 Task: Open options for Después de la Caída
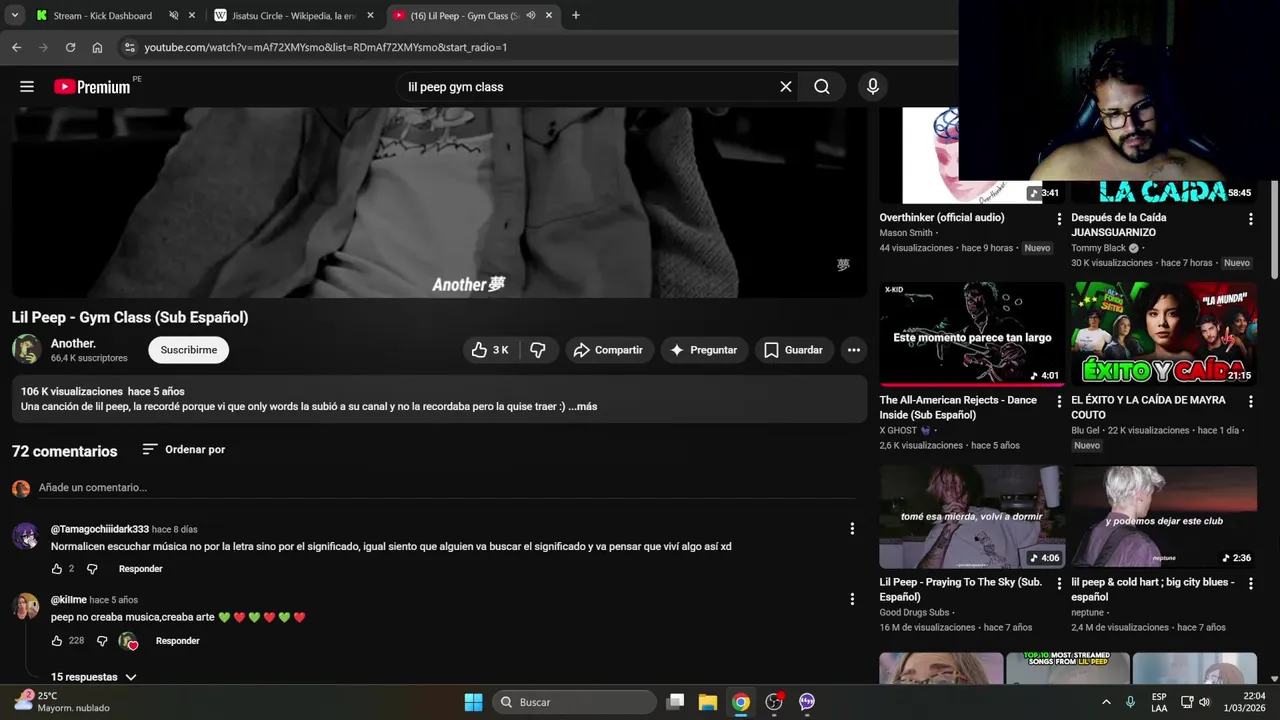click(x=1250, y=218)
